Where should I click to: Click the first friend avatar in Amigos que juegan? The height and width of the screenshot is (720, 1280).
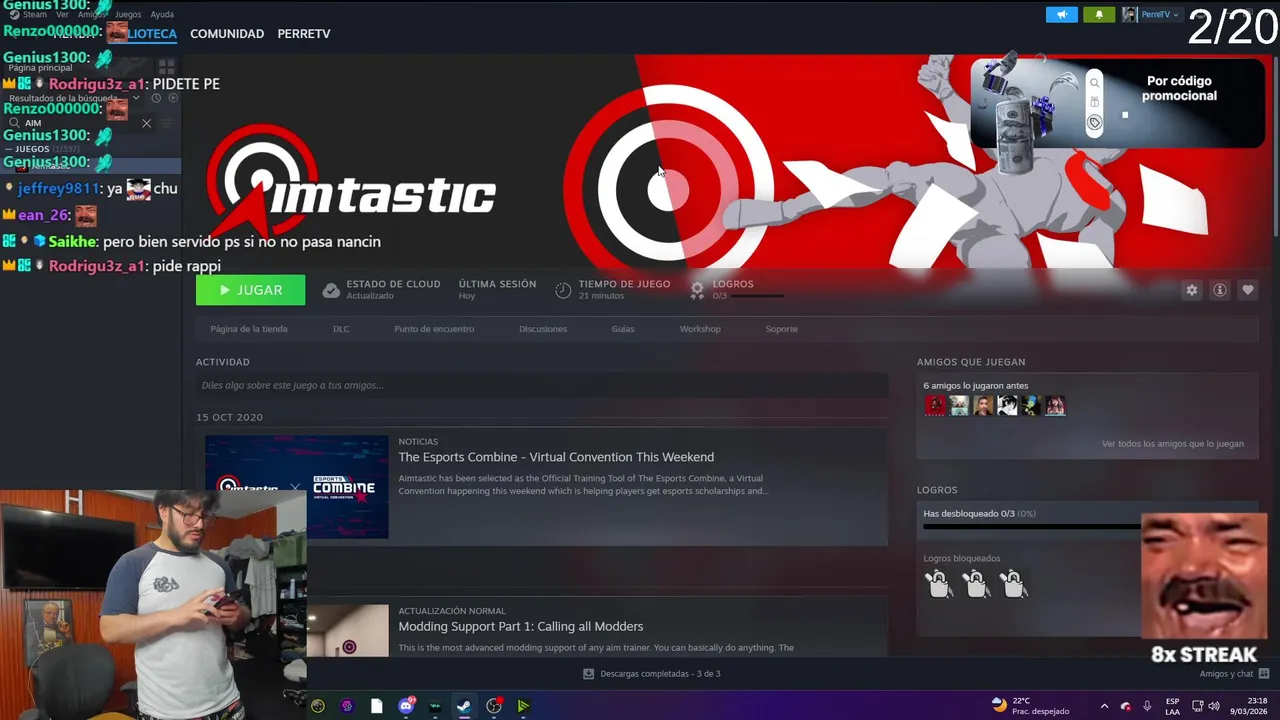pyautogui.click(x=935, y=405)
